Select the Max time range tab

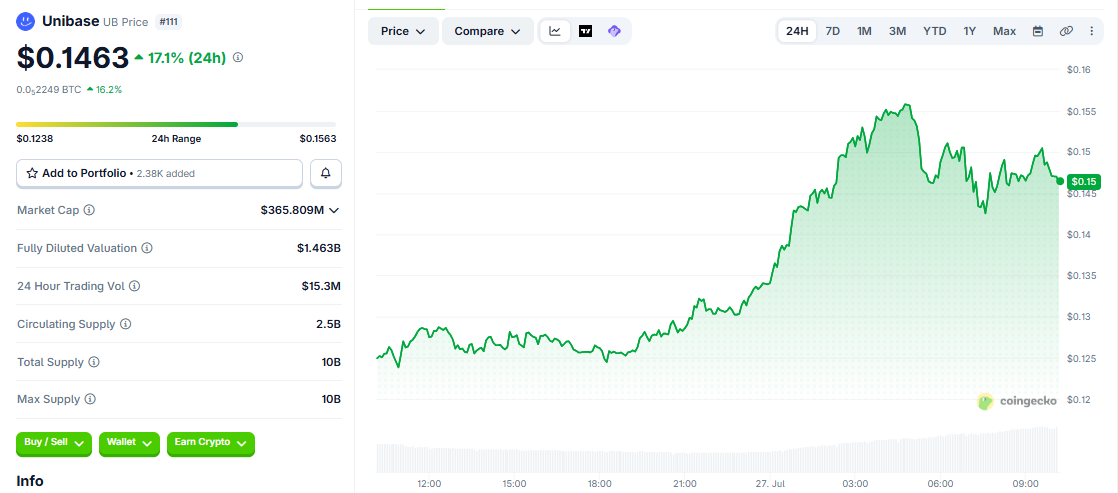coord(1005,31)
